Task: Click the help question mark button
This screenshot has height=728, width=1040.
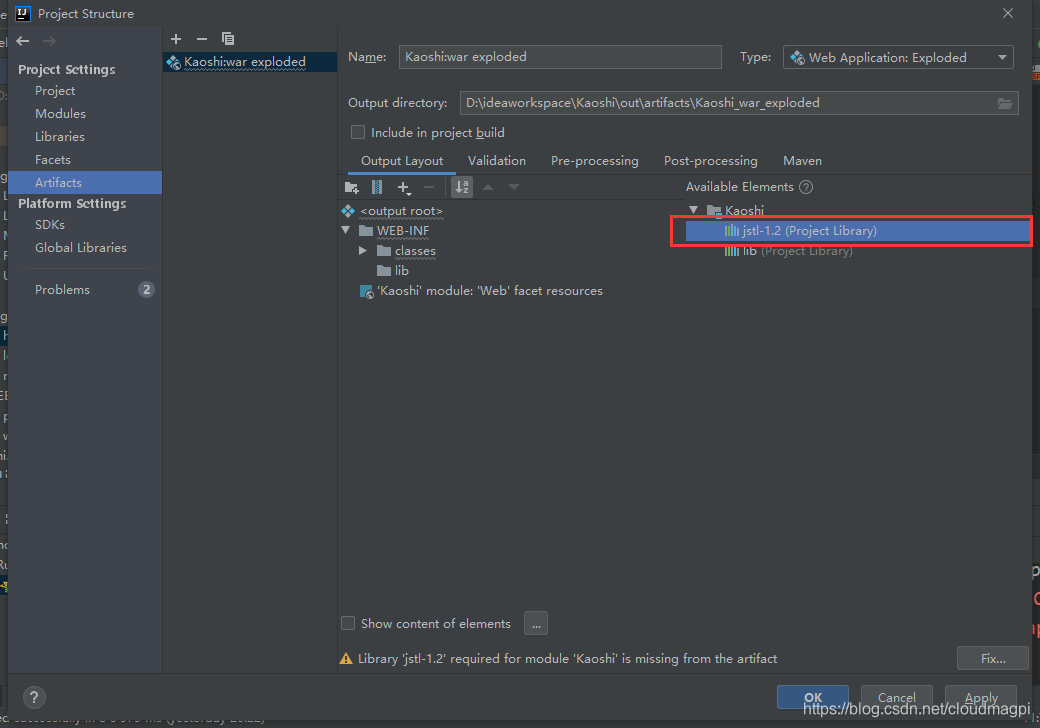Action: point(34,697)
